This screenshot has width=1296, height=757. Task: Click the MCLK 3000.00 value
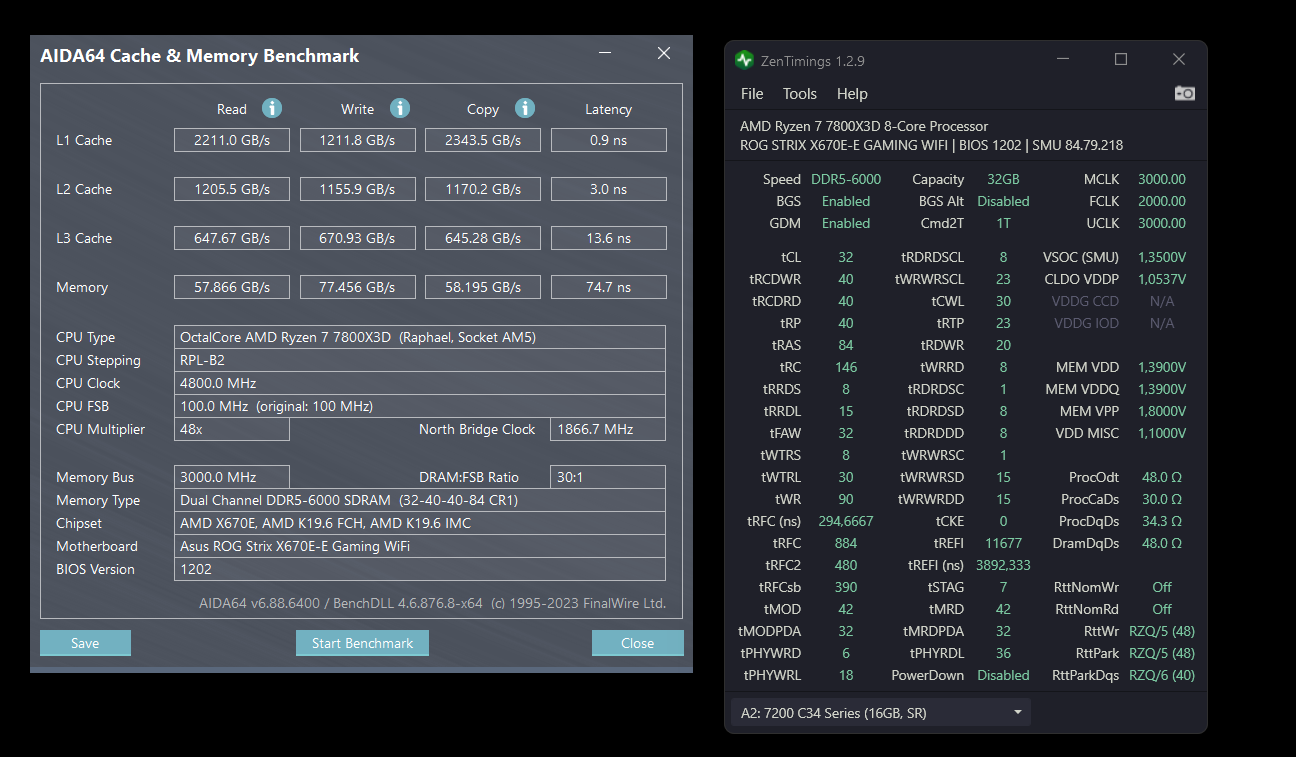pos(1162,179)
